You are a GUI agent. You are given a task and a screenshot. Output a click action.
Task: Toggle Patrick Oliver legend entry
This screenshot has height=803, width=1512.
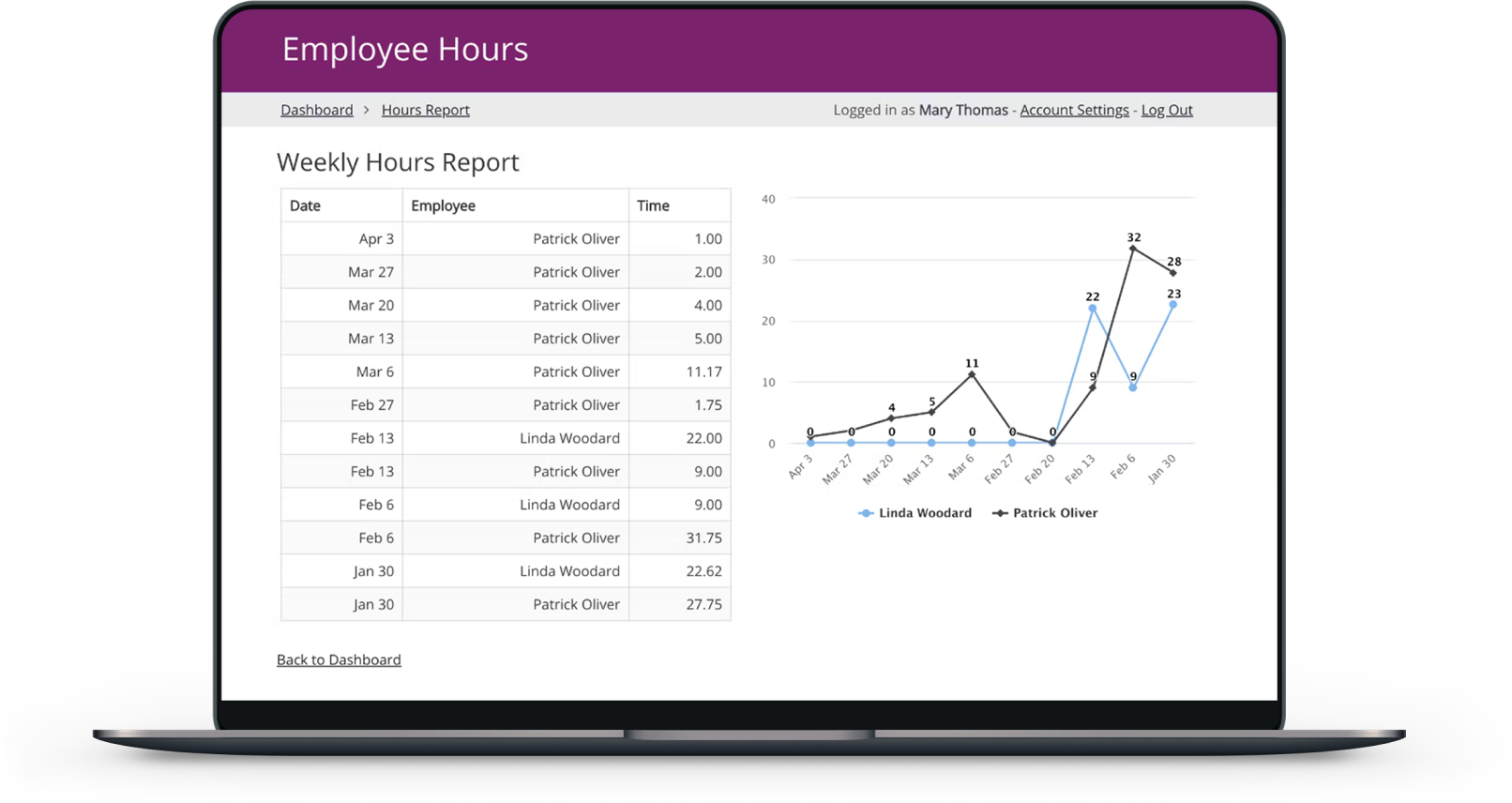coord(1045,513)
